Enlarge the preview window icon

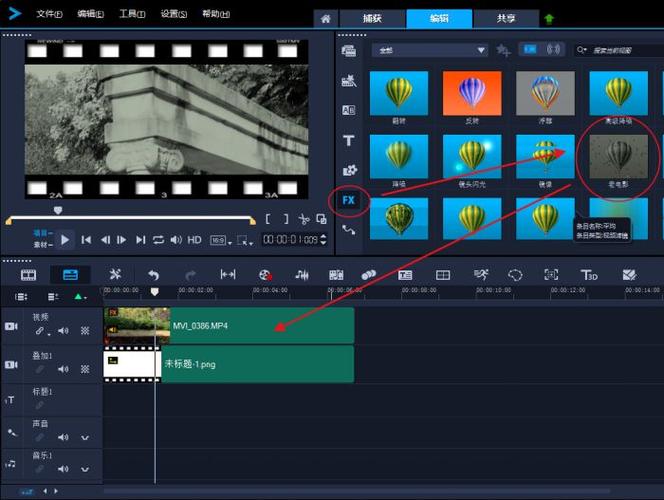(321, 219)
